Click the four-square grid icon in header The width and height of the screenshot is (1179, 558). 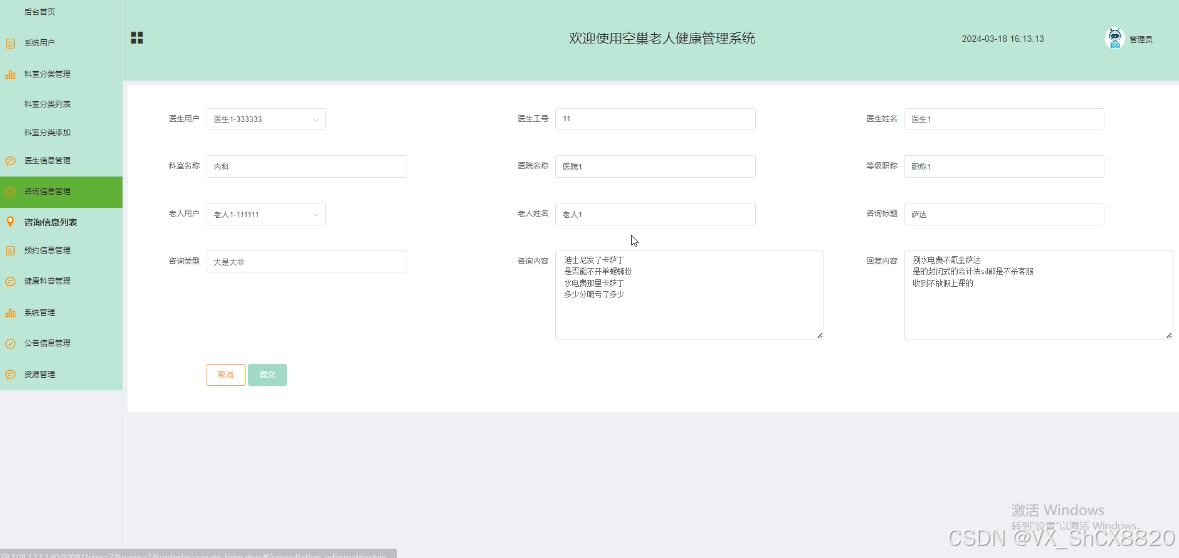click(137, 38)
